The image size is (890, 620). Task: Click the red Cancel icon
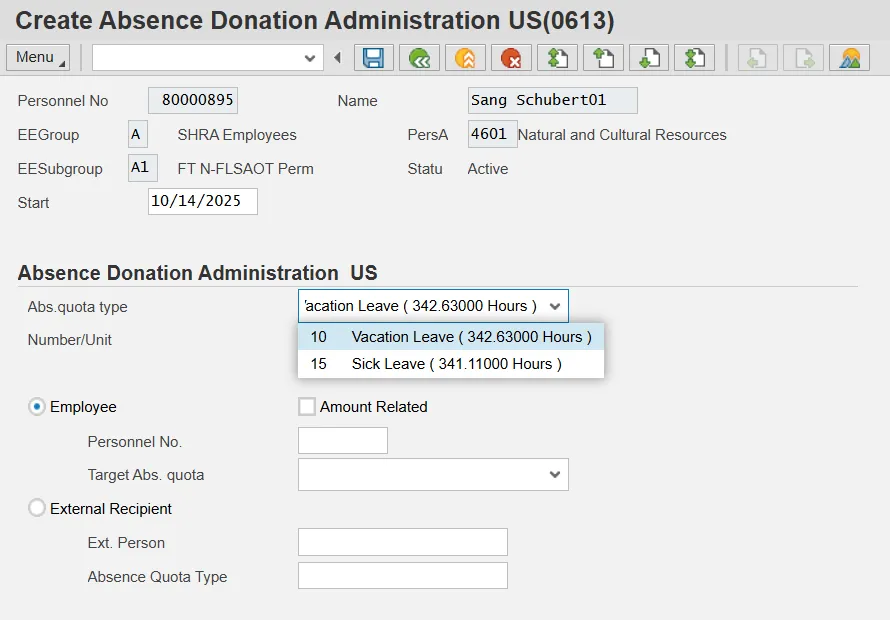[x=511, y=58]
